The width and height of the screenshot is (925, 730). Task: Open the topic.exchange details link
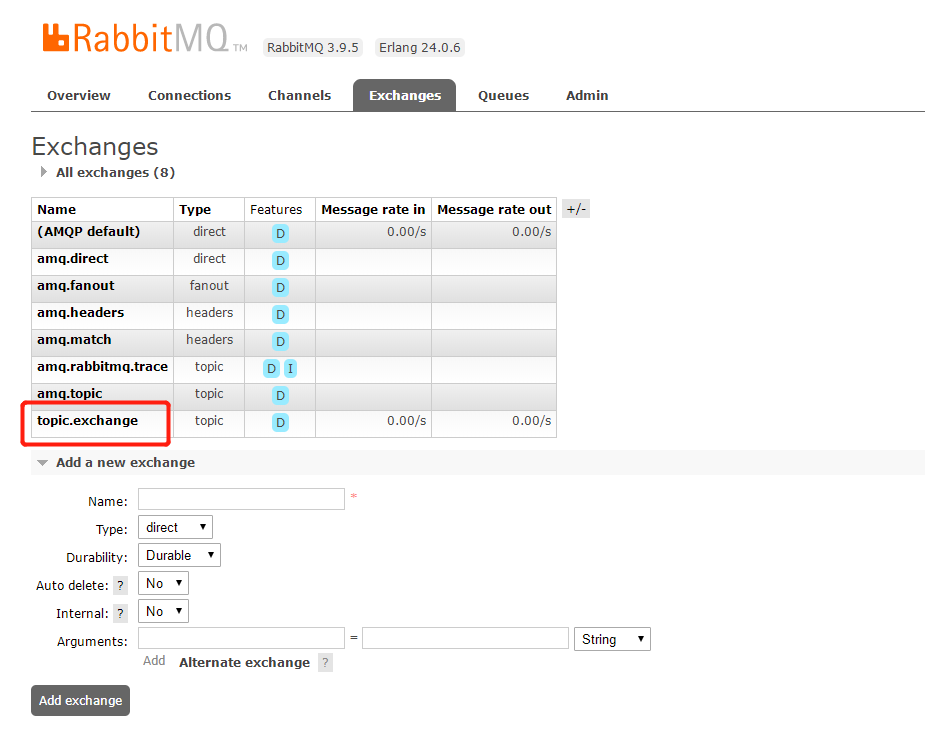coord(85,421)
